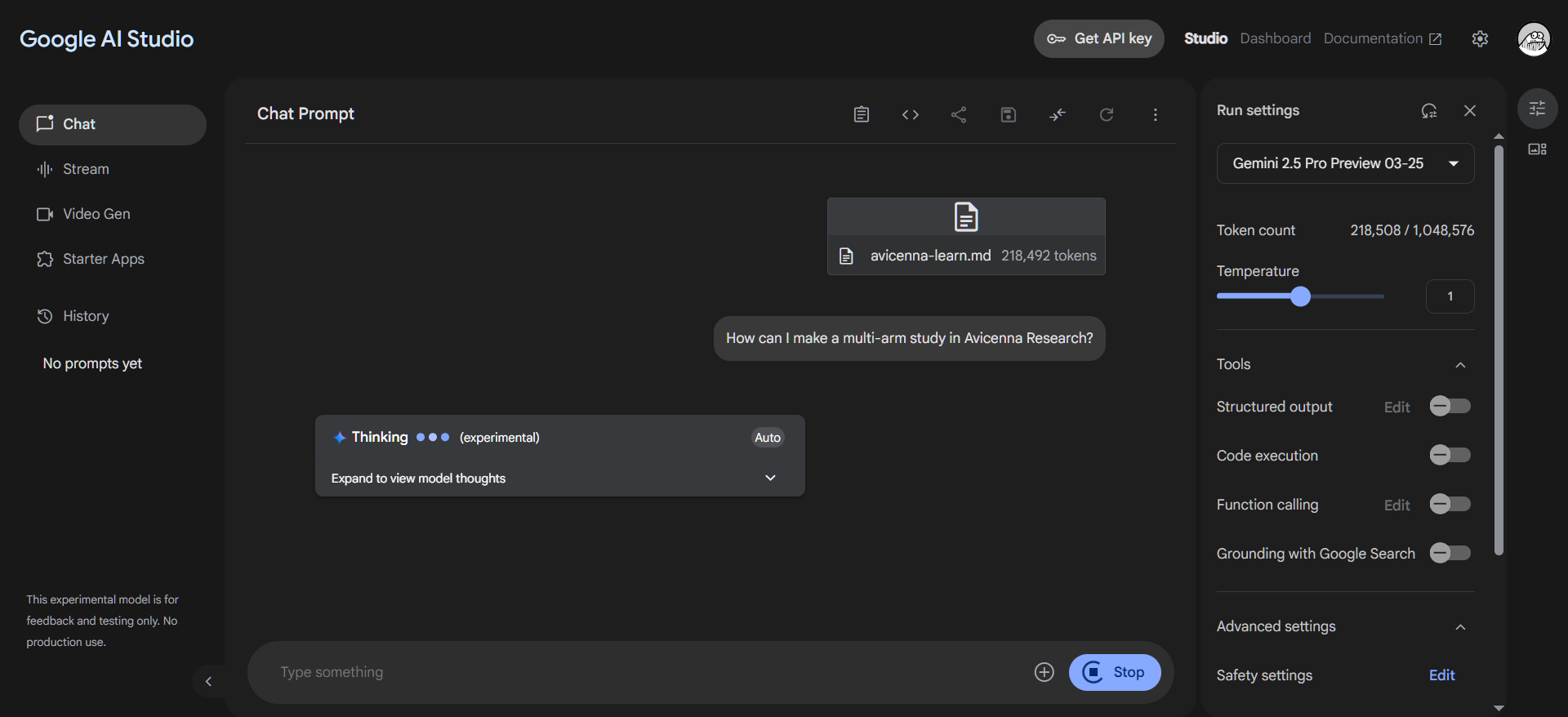The width and height of the screenshot is (1568, 717).
Task: Clear the chat with the refresh icon
Action: click(x=1106, y=114)
